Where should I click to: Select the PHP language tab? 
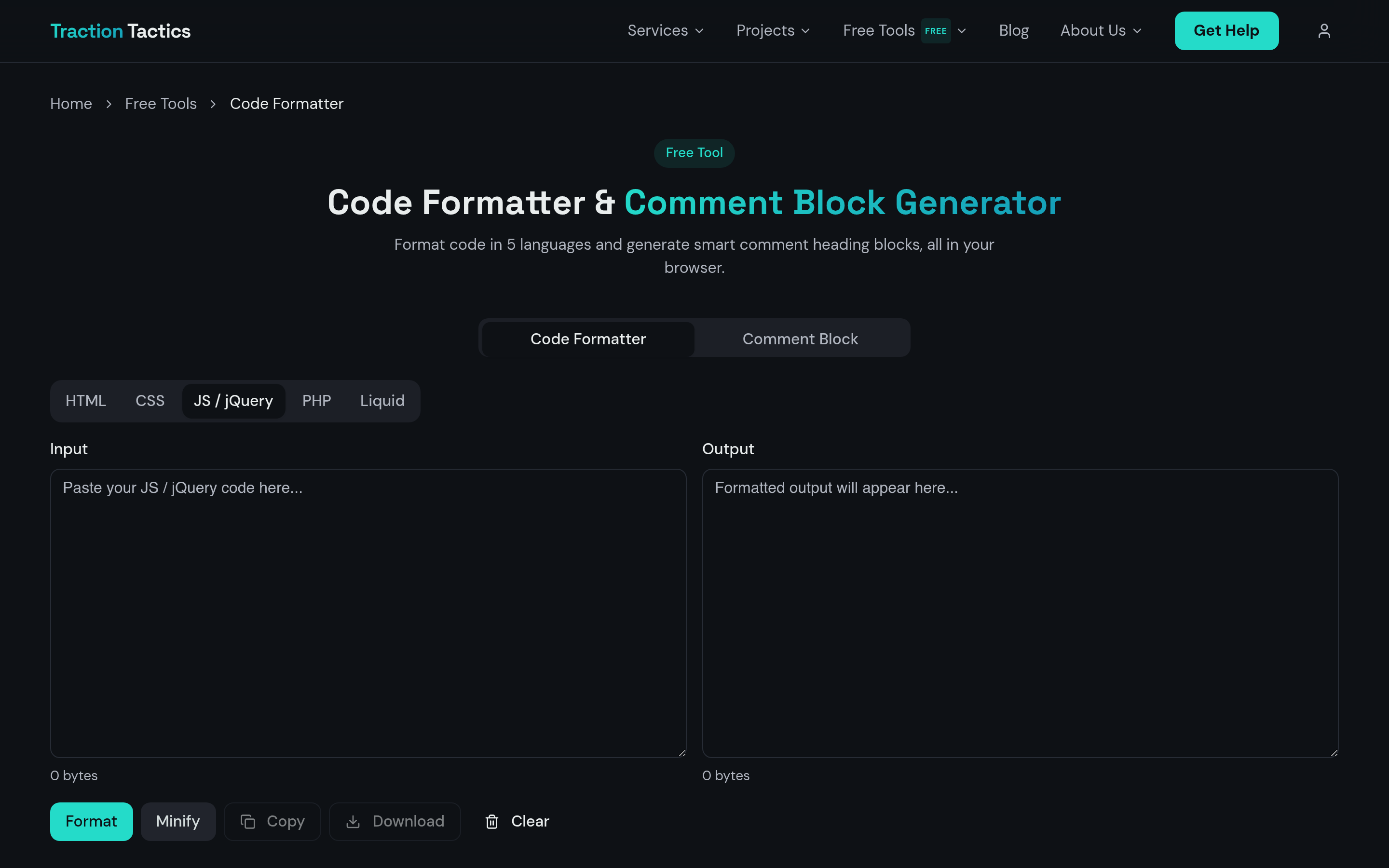(x=316, y=401)
